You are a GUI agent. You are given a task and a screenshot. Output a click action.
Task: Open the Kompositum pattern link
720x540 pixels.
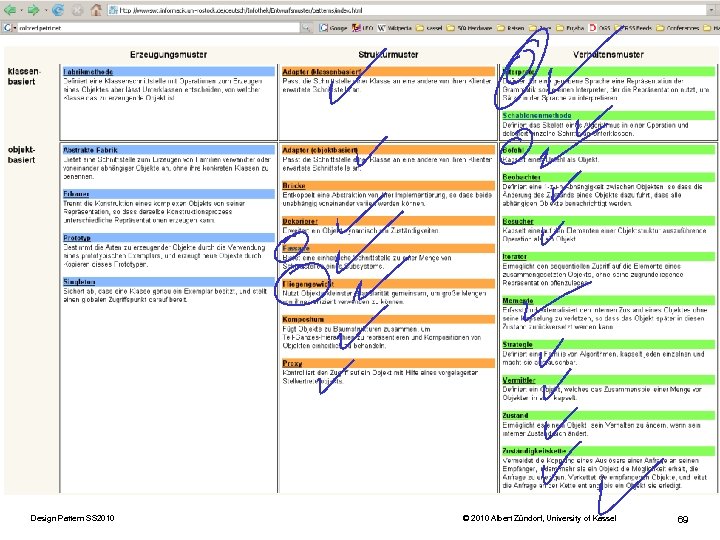[303, 319]
